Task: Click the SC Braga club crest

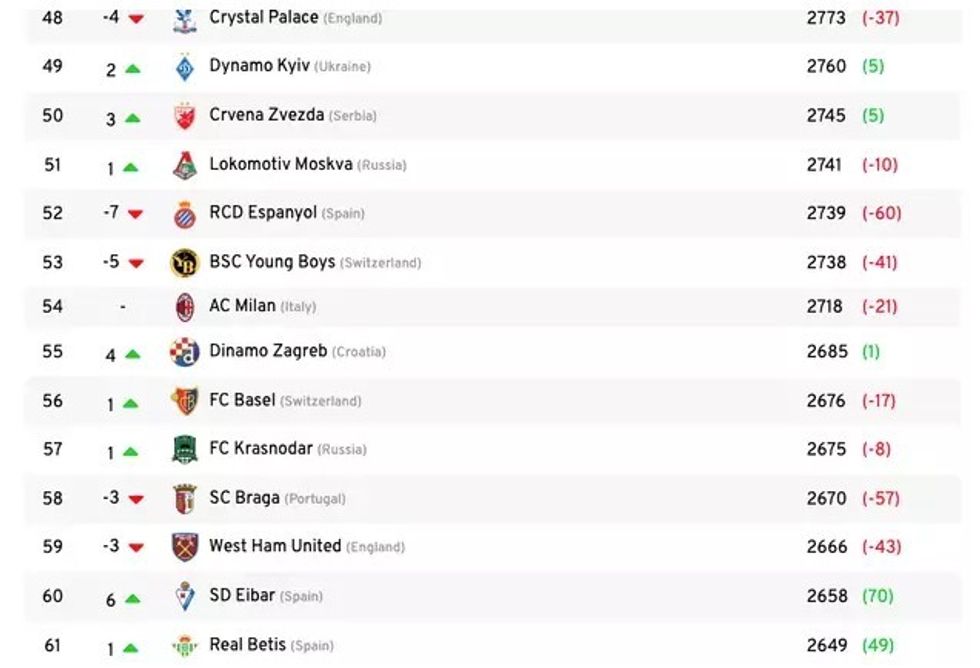Action: (x=185, y=499)
